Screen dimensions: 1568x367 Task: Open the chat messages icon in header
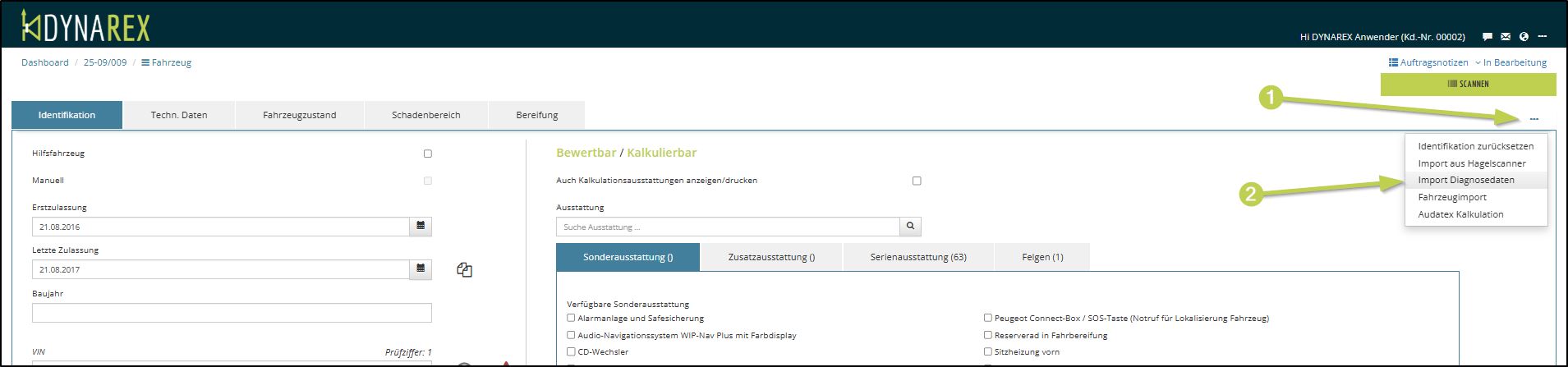[x=1487, y=37]
